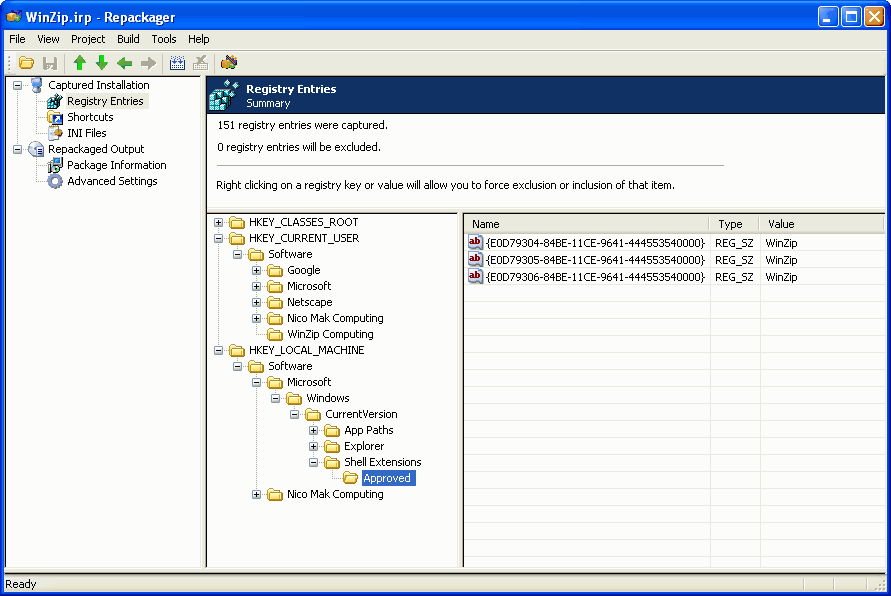Open Package Information under Repackaged Output
The width and height of the screenshot is (891, 596).
click(116, 165)
